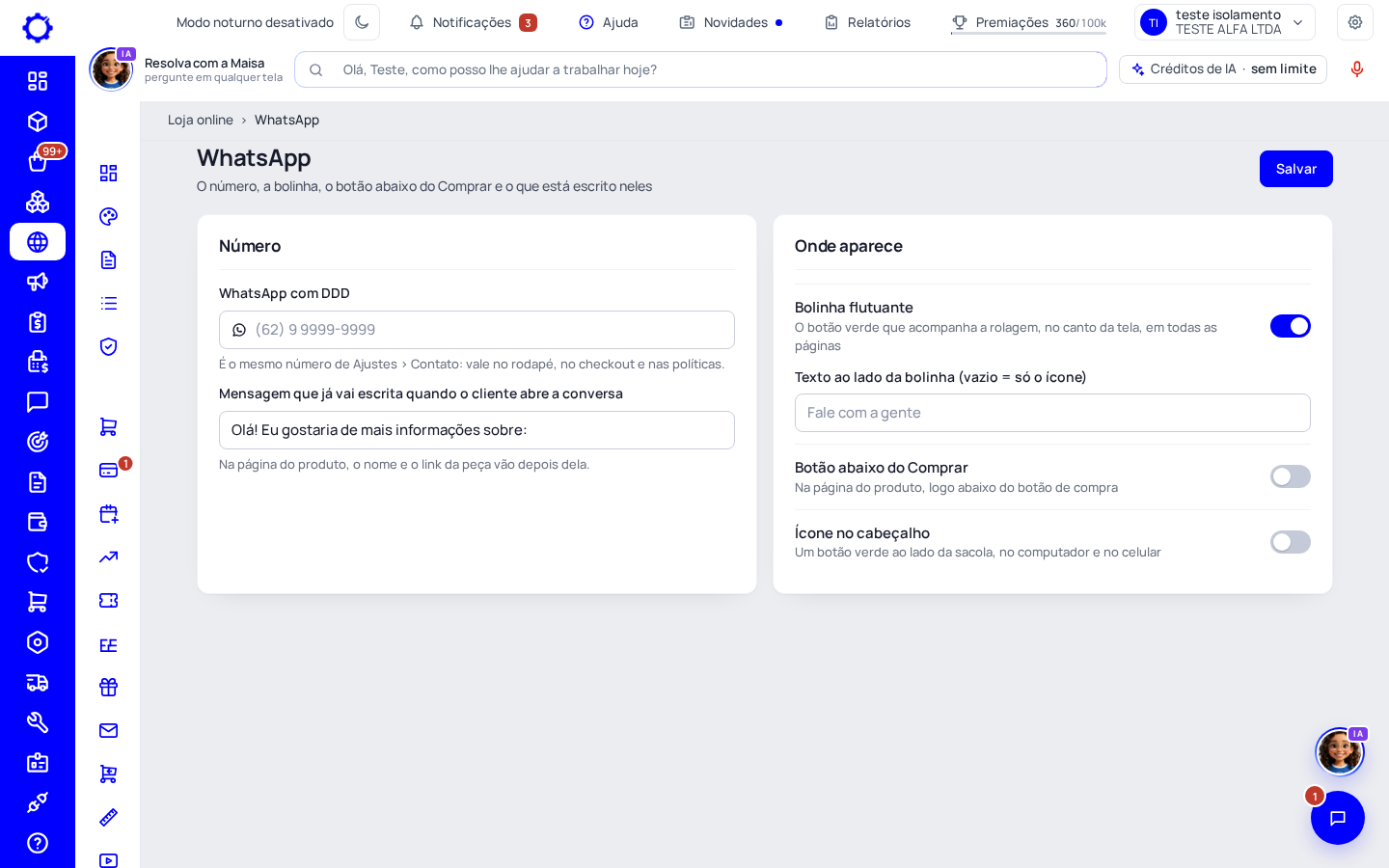
Task: Open the speech bubble sidebar icon
Action: [x=38, y=402]
